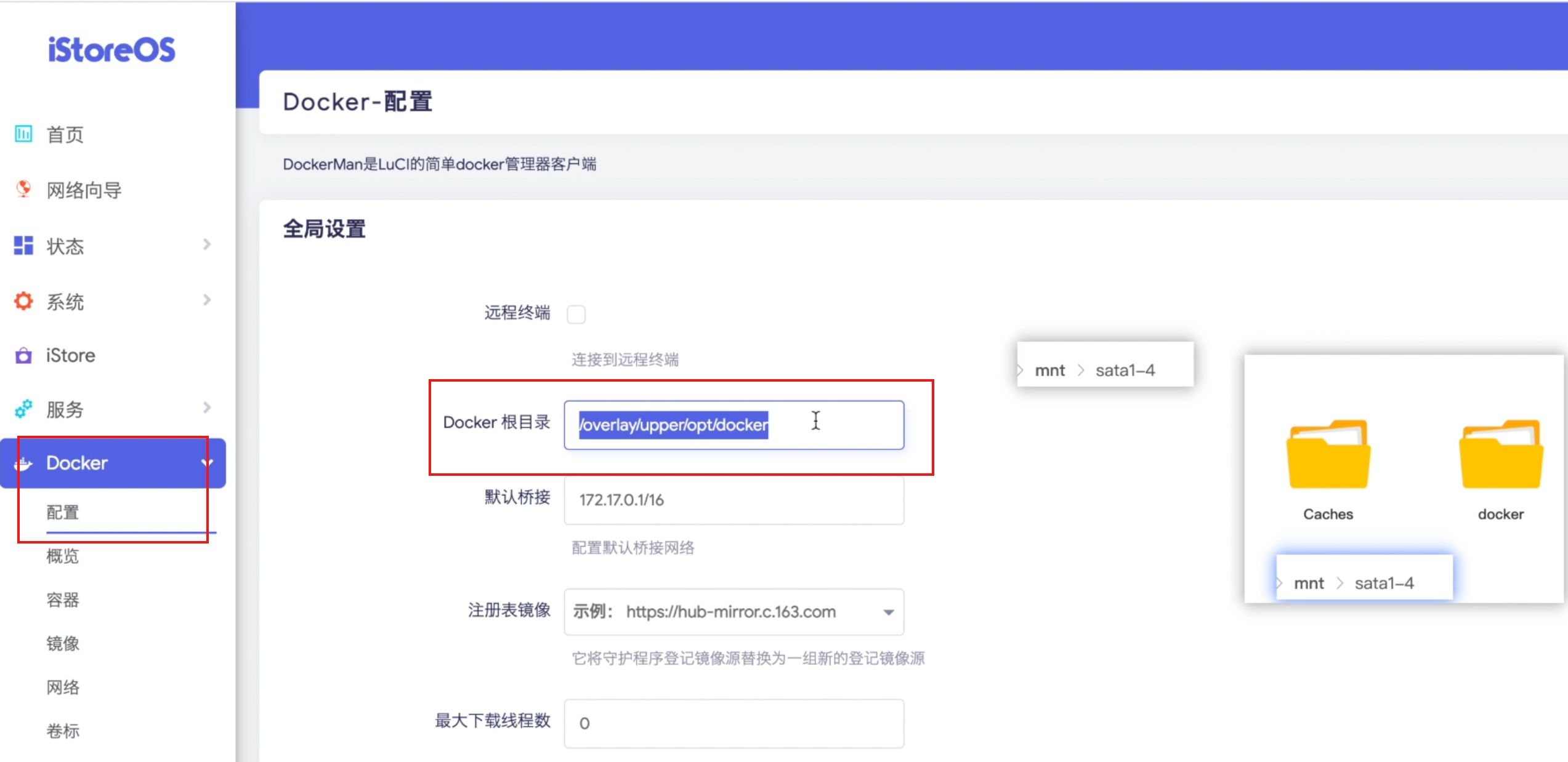Click sata1-4 in the lower breadcrumb
Image resolution: width=1568 pixels, height=762 pixels.
point(1384,583)
